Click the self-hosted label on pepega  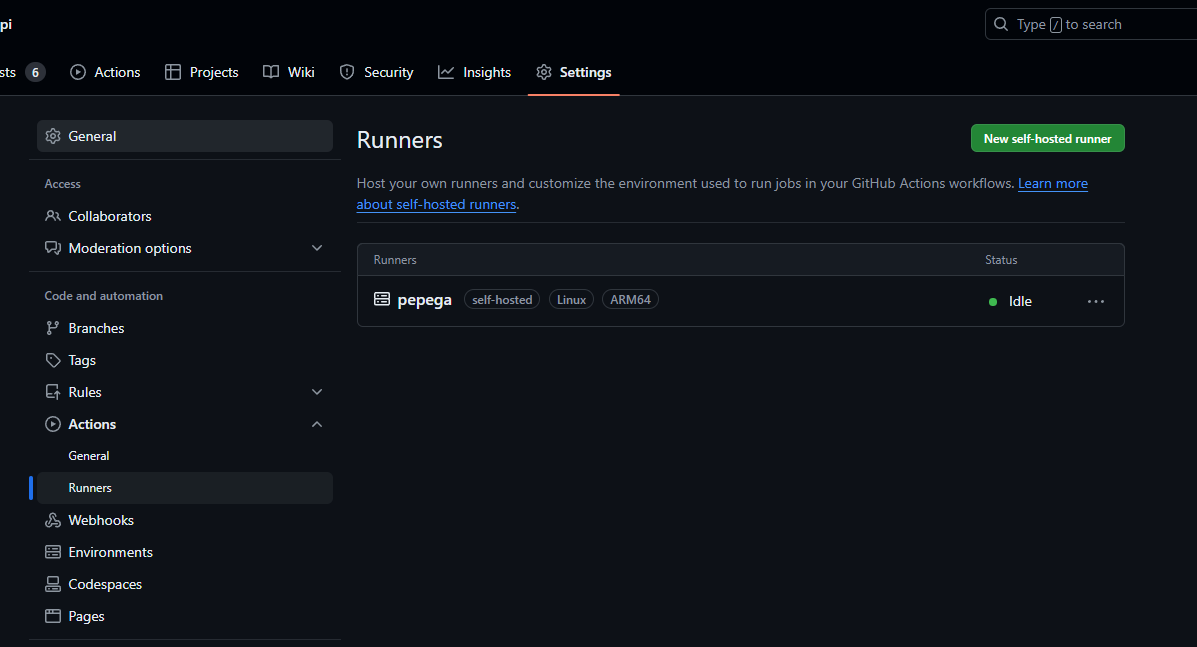click(502, 300)
